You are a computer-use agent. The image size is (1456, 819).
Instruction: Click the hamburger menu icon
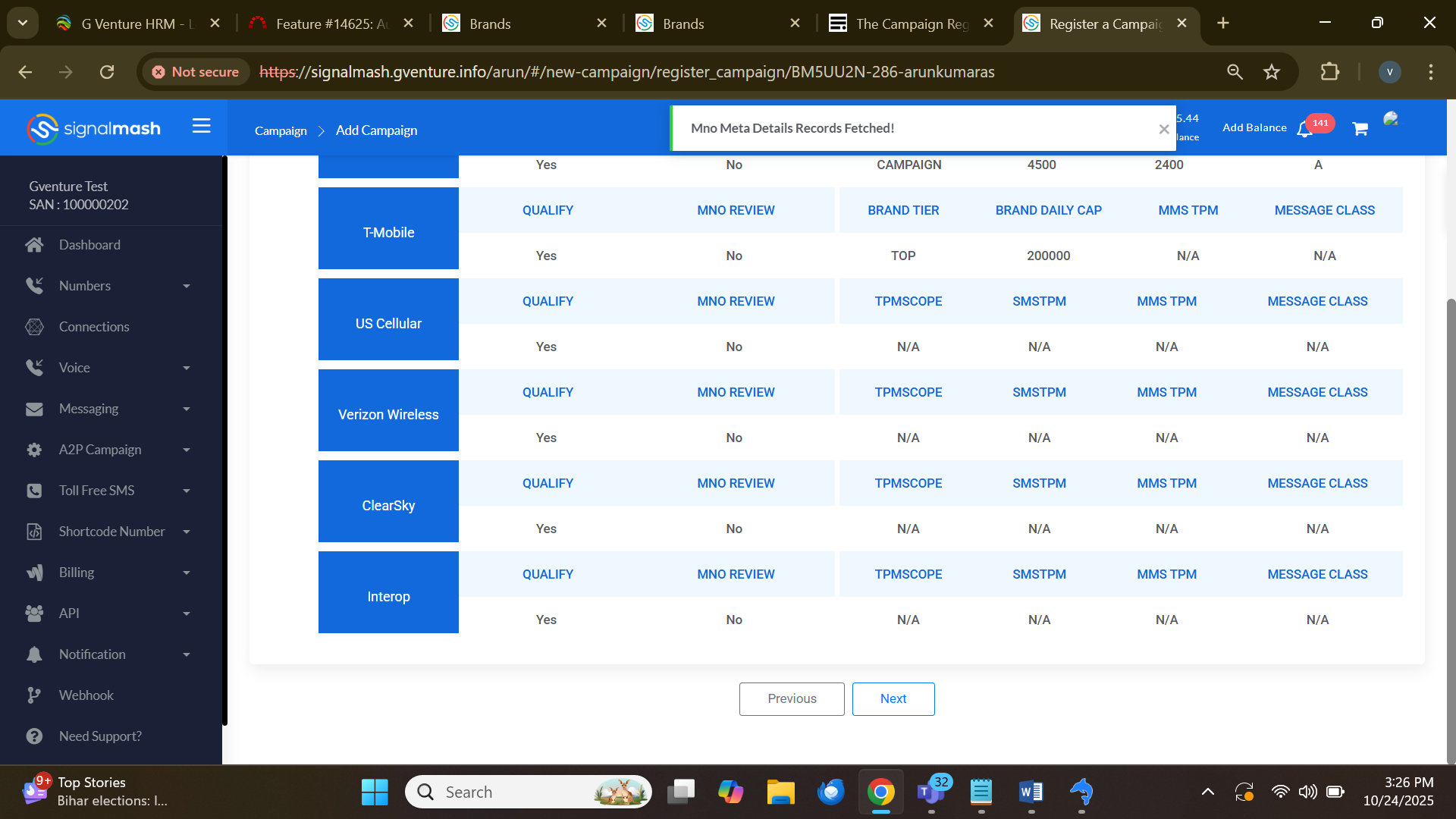201,126
